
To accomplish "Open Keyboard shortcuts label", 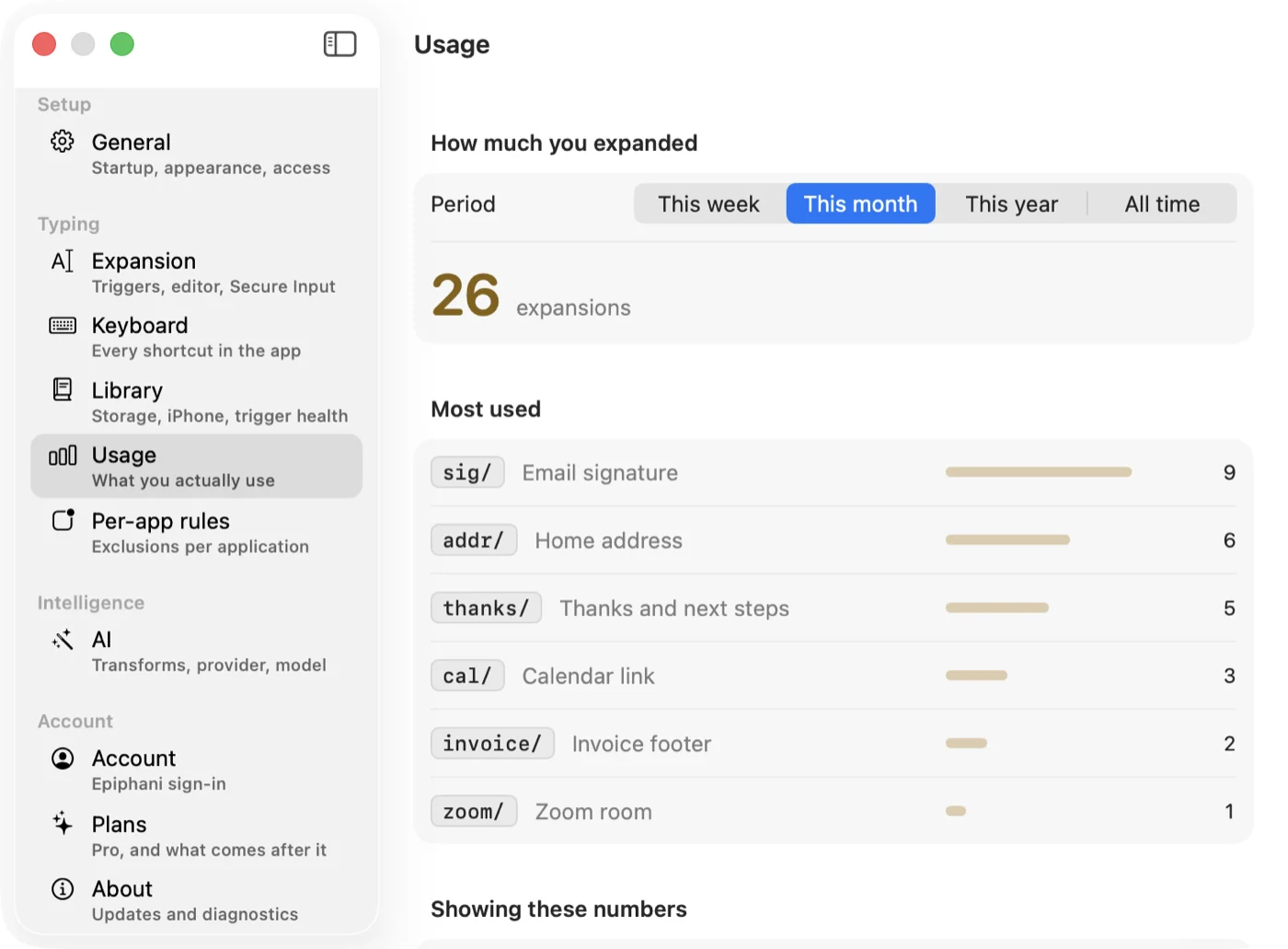I will tap(140, 326).
